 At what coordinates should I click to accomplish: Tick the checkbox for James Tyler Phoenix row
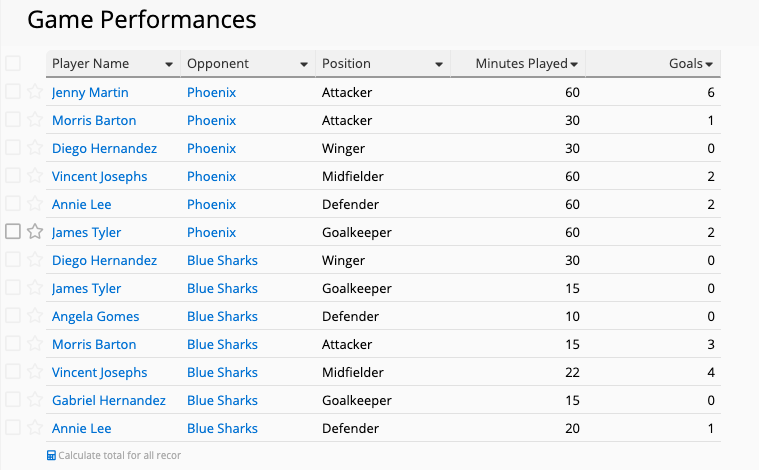tap(13, 232)
